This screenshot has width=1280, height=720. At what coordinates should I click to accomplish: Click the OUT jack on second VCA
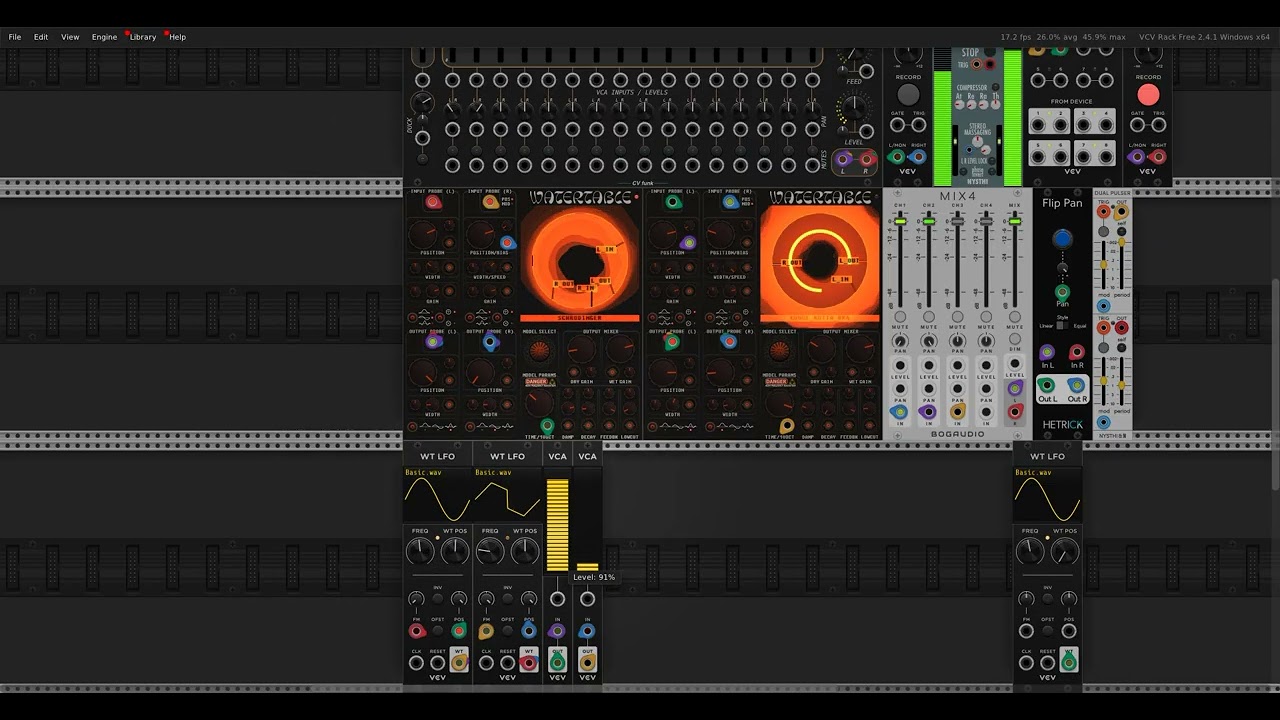click(x=587, y=662)
